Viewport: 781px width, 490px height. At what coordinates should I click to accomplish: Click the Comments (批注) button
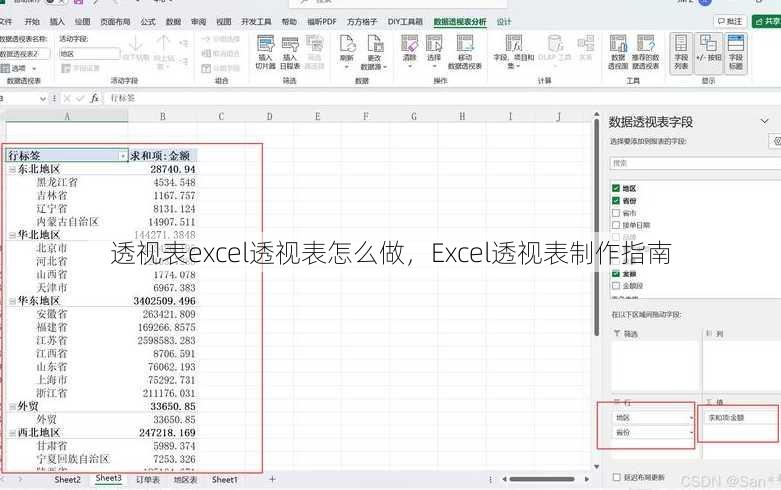[730, 21]
